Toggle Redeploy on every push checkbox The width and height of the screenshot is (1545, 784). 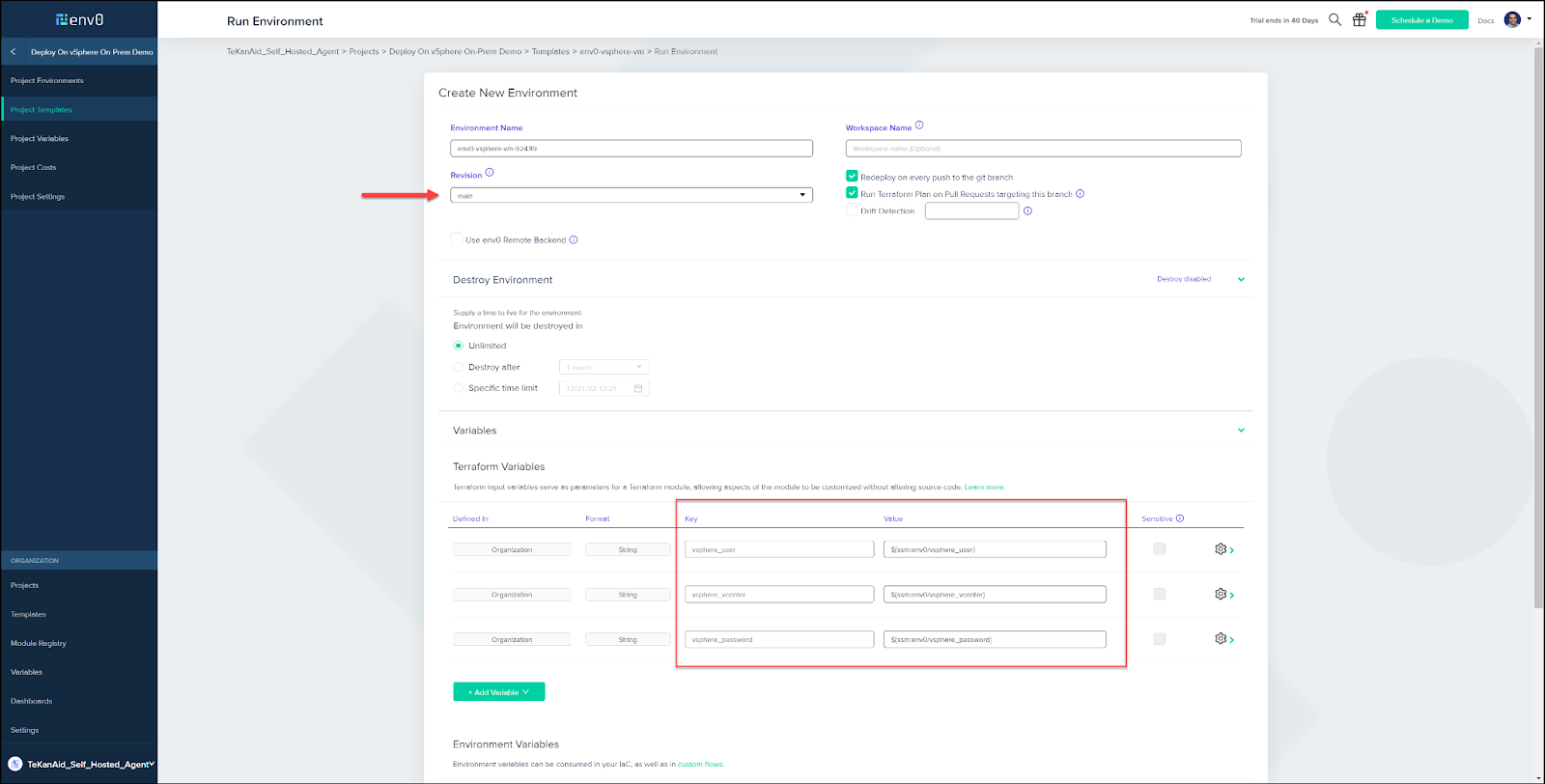[852, 176]
